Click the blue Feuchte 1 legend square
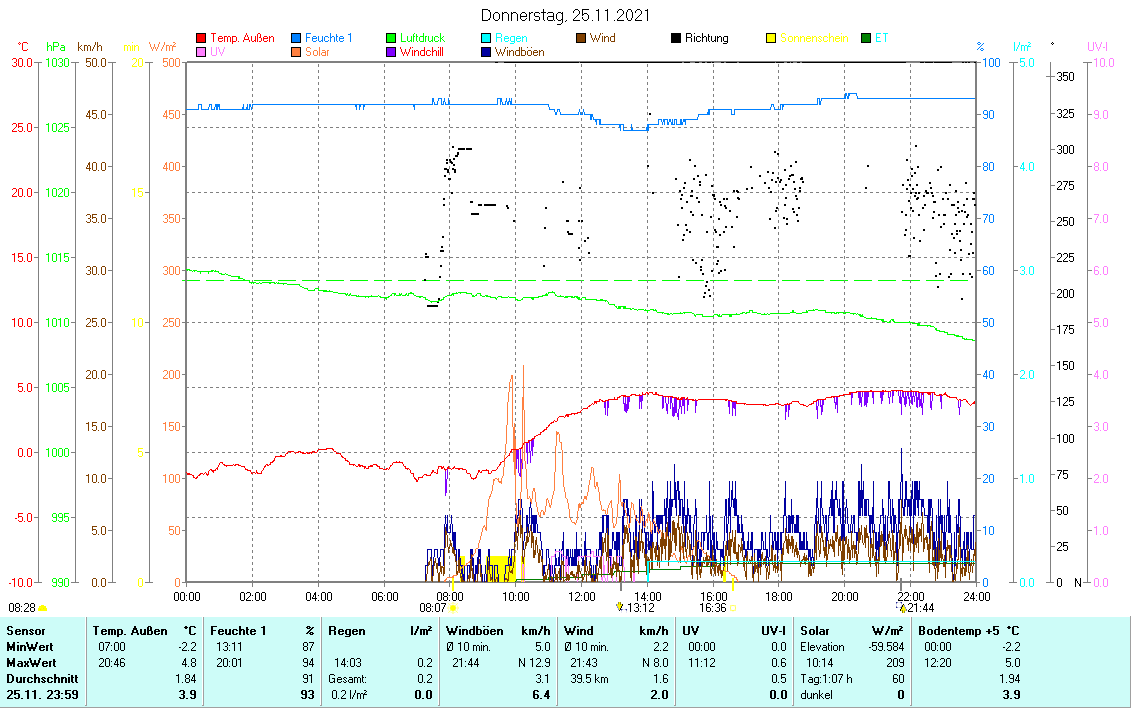 297,38
